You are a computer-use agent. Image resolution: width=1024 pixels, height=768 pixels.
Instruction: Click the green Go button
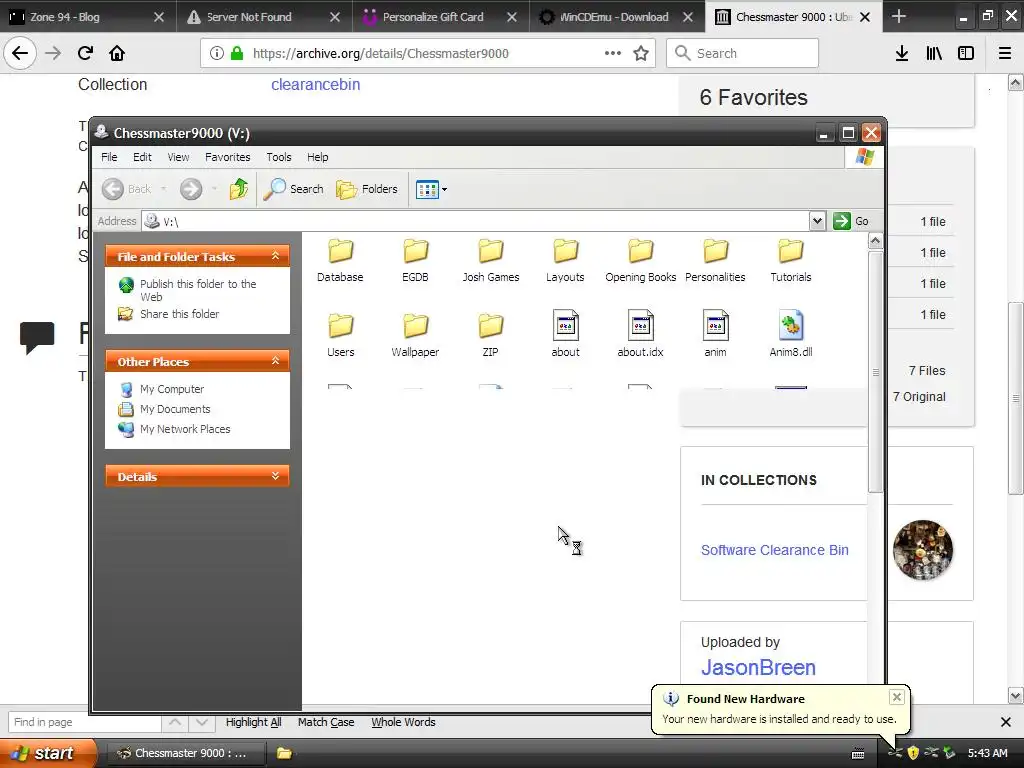click(851, 221)
